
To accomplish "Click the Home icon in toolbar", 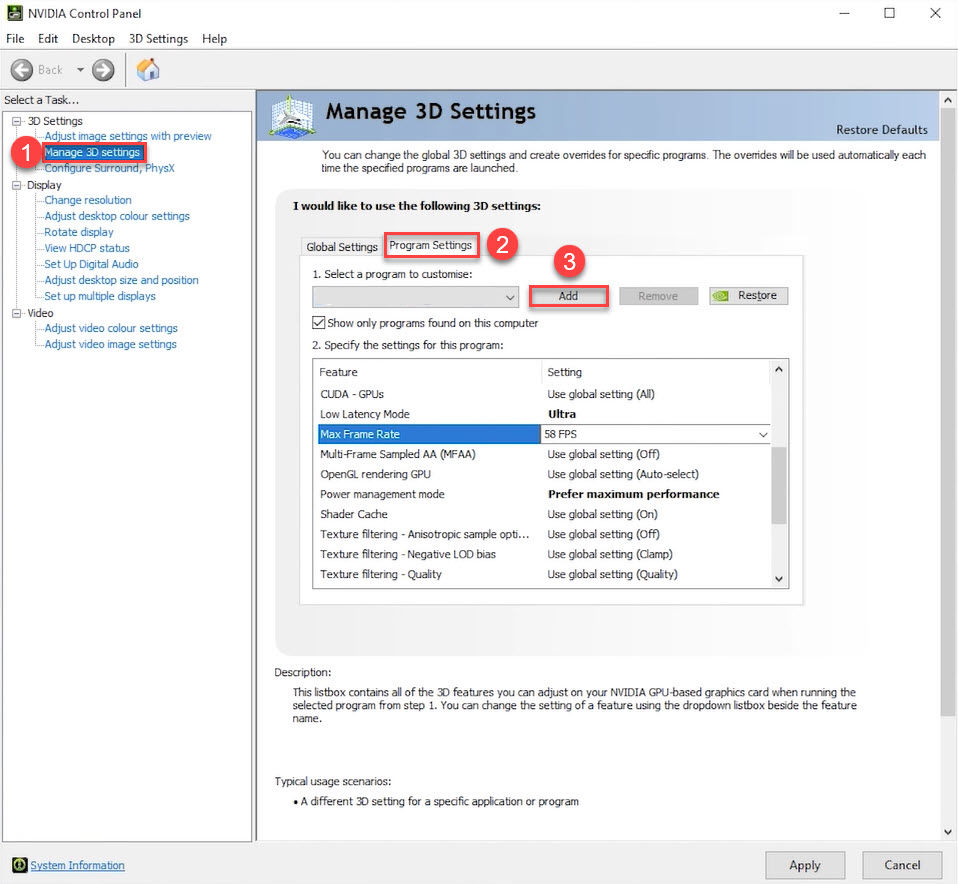I will pos(148,69).
